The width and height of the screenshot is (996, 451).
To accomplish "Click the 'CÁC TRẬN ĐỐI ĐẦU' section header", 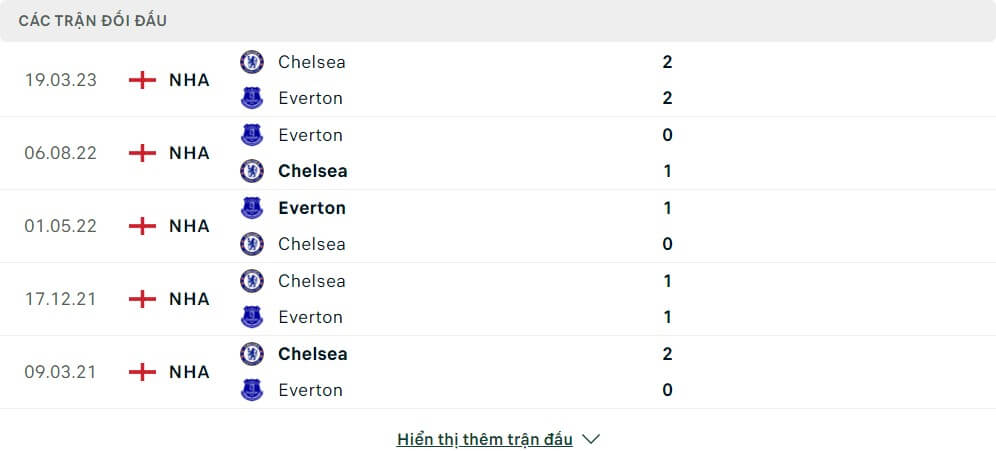I will click(x=93, y=21).
